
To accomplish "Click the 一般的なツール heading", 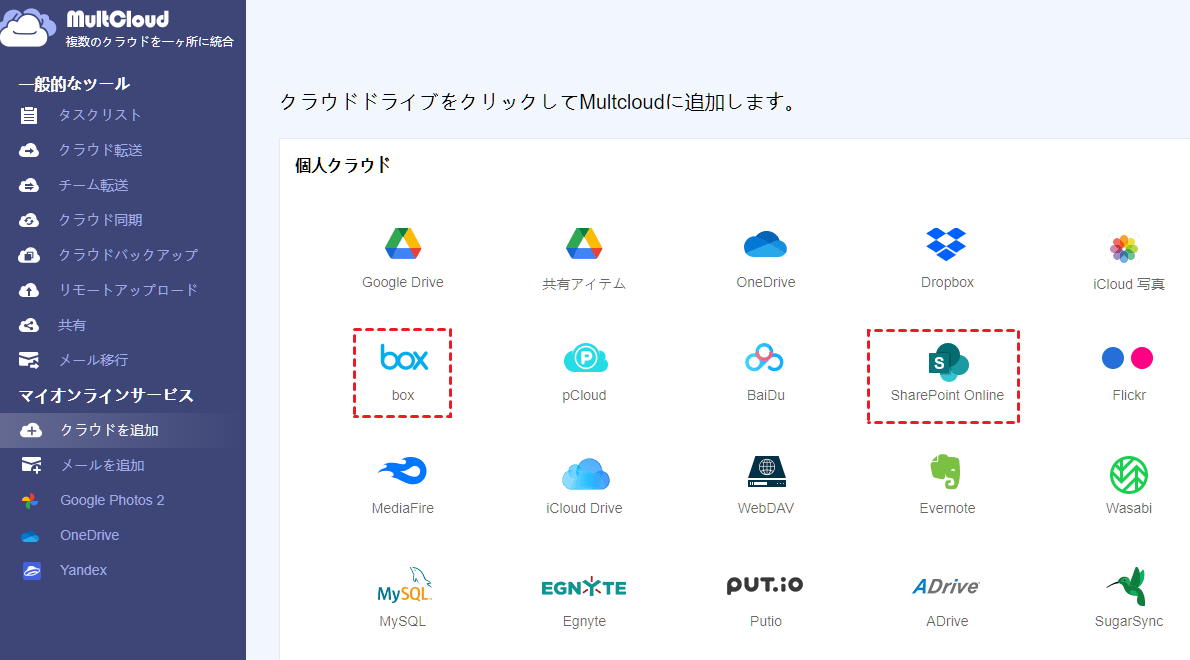I will pos(74,84).
